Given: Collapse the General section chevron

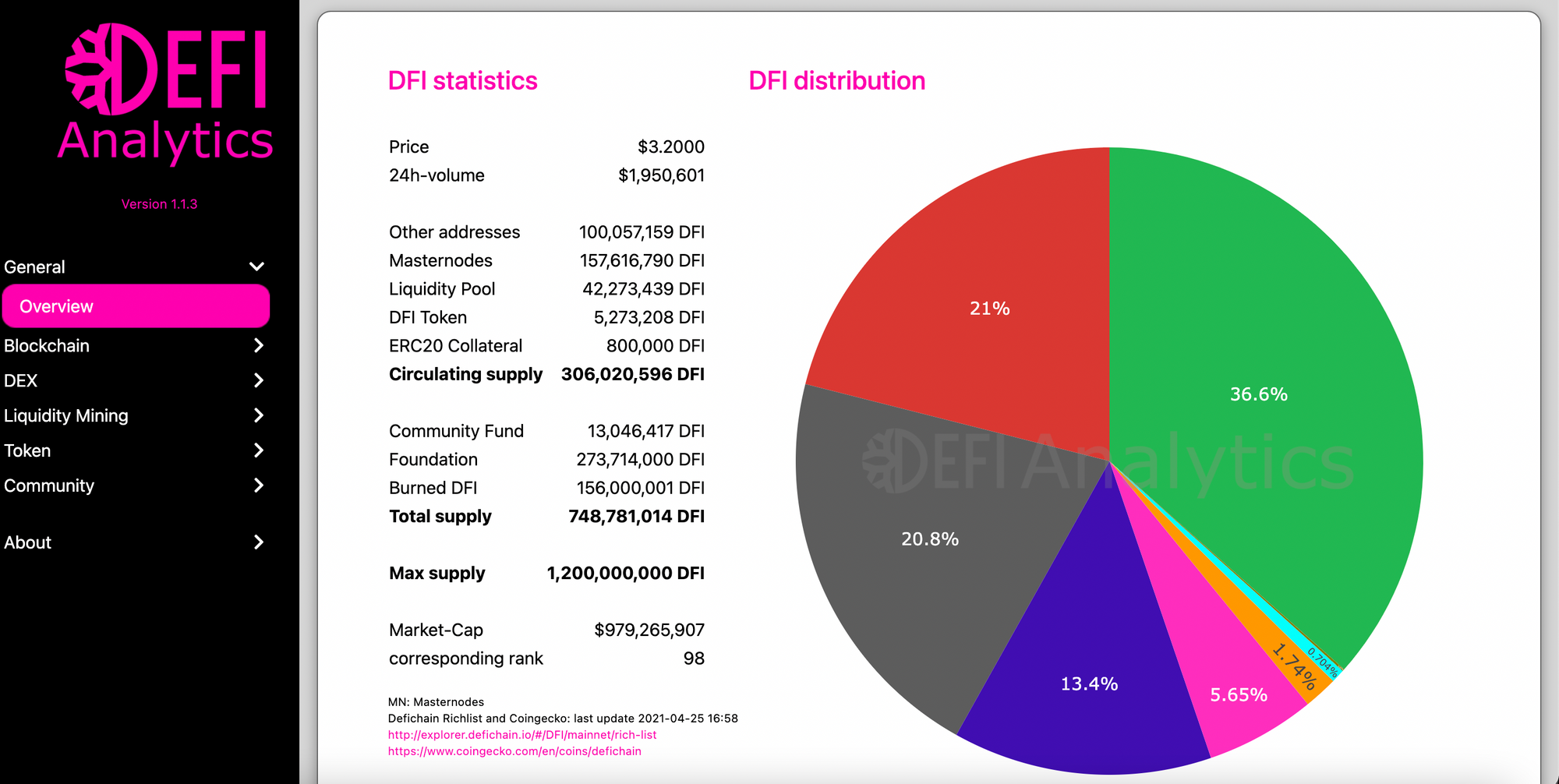Looking at the screenshot, I should coord(256,267).
